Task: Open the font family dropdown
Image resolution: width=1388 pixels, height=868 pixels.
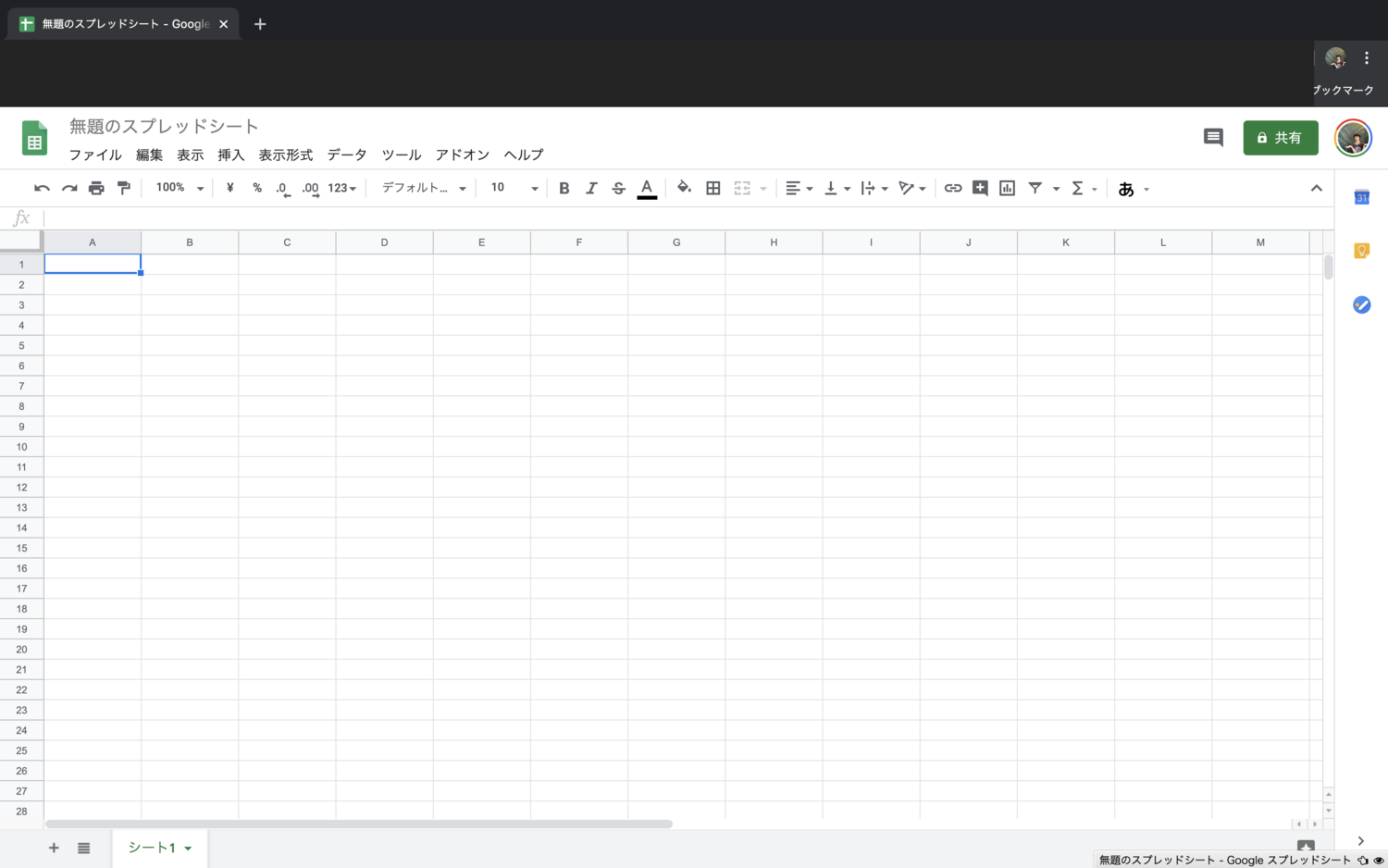Action: pyautogui.click(x=424, y=188)
